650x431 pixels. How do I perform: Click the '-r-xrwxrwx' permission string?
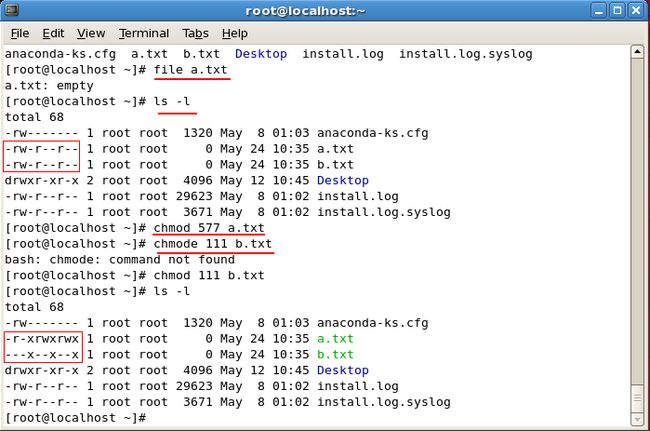(x=42, y=339)
